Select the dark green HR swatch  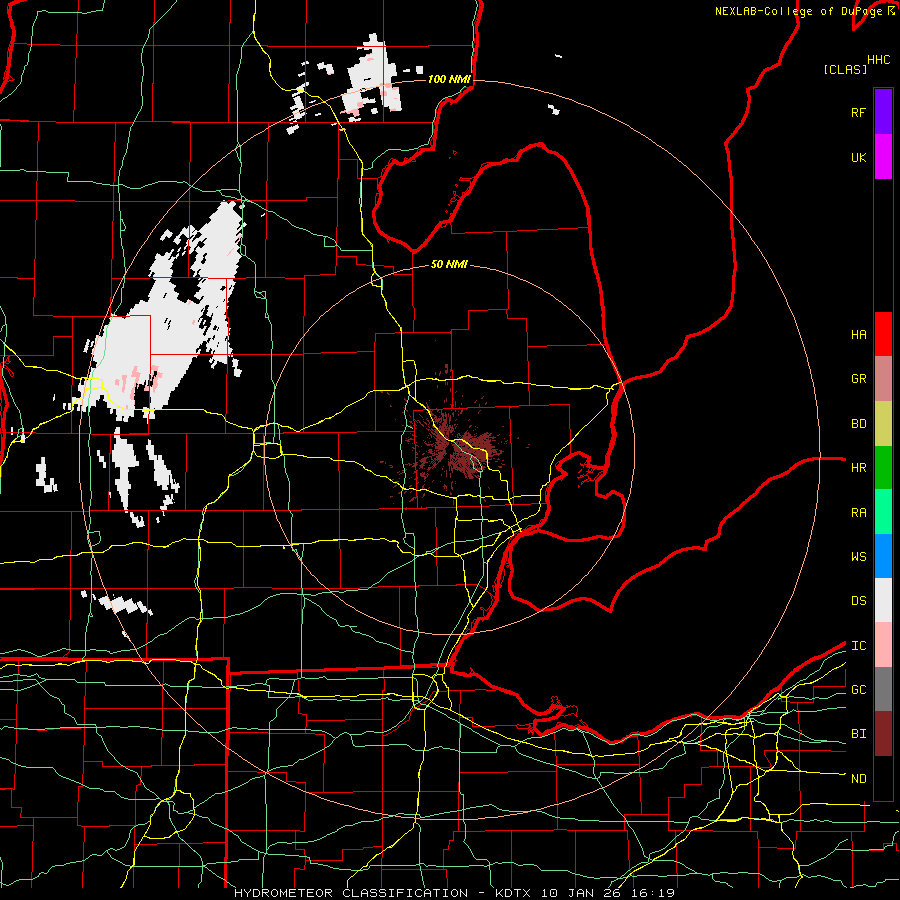click(883, 467)
